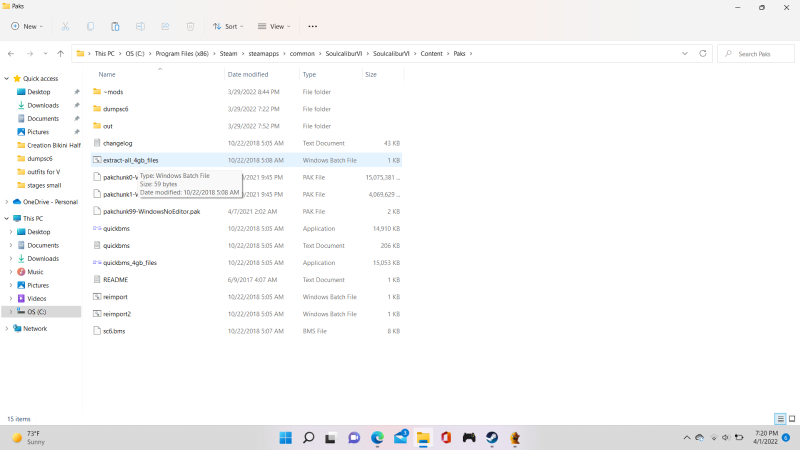800x450 pixels.
Task: Switch to large thumbnails view icon
Action: 792,419
